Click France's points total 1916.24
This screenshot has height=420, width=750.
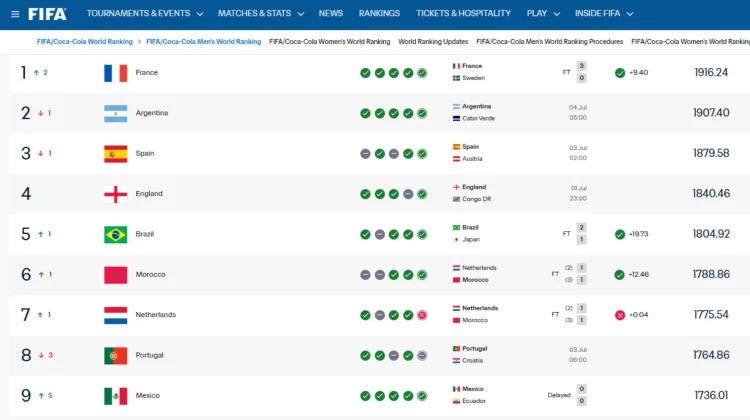click(711, 72)
